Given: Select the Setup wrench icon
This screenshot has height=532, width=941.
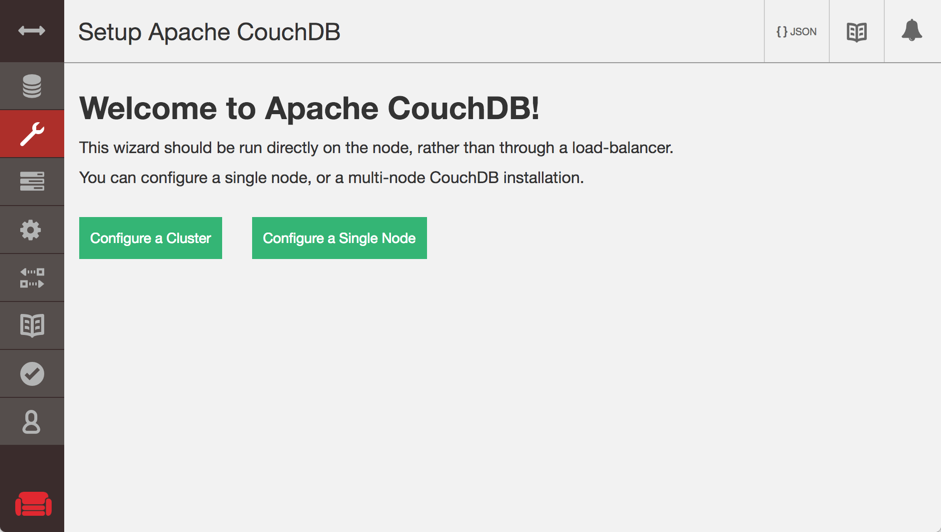Looking at the screenshot, I should click(32, 134).
